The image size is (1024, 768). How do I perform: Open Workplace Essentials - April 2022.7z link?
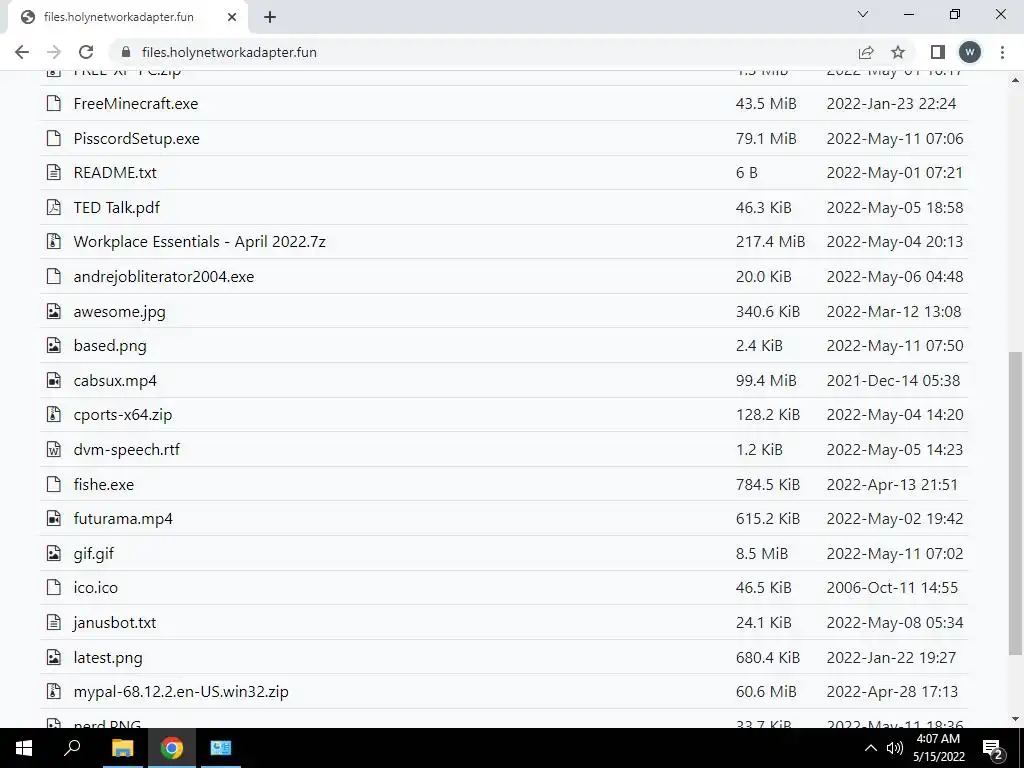point(199,242)
